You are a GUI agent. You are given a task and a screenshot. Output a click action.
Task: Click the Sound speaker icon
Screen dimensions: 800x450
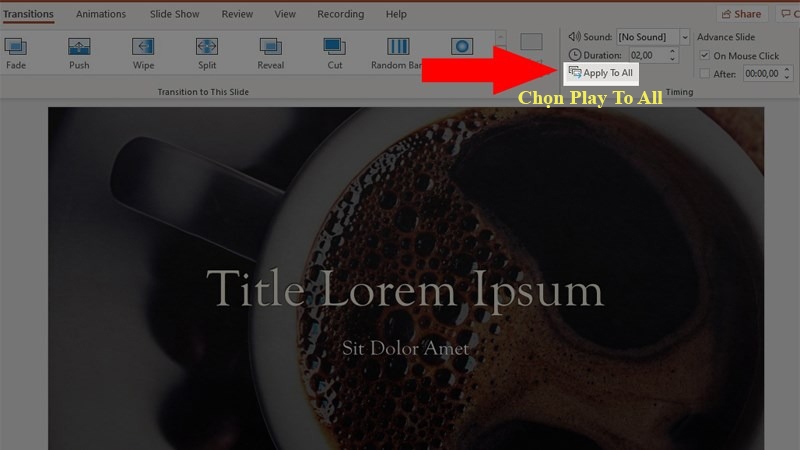click(574, 37)
